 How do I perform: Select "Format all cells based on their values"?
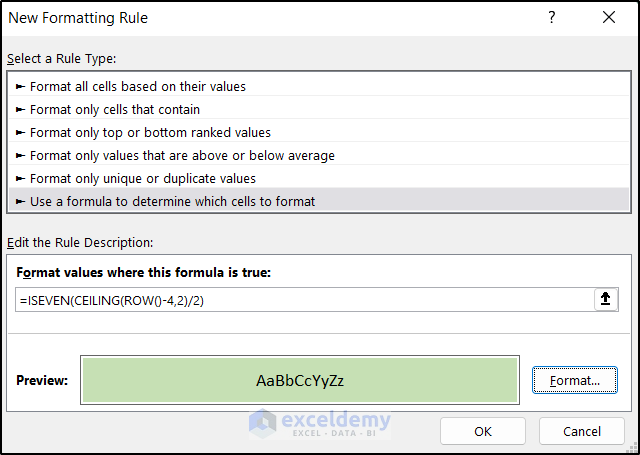click(x=138, y=86)
